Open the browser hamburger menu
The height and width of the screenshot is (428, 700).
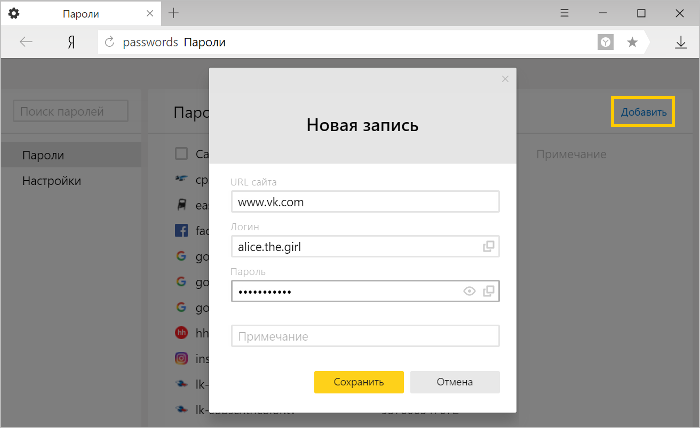pyautogui.click(x=564, y=13)
